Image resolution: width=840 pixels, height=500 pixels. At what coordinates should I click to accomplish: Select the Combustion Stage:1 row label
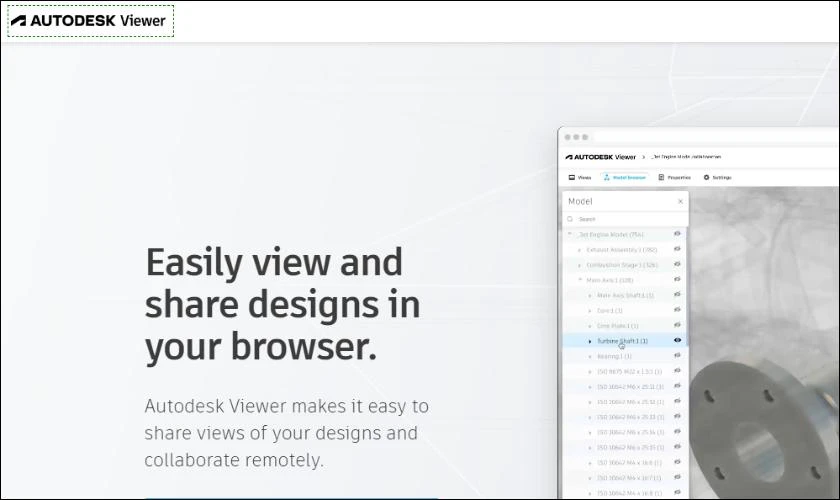point(622,265)
